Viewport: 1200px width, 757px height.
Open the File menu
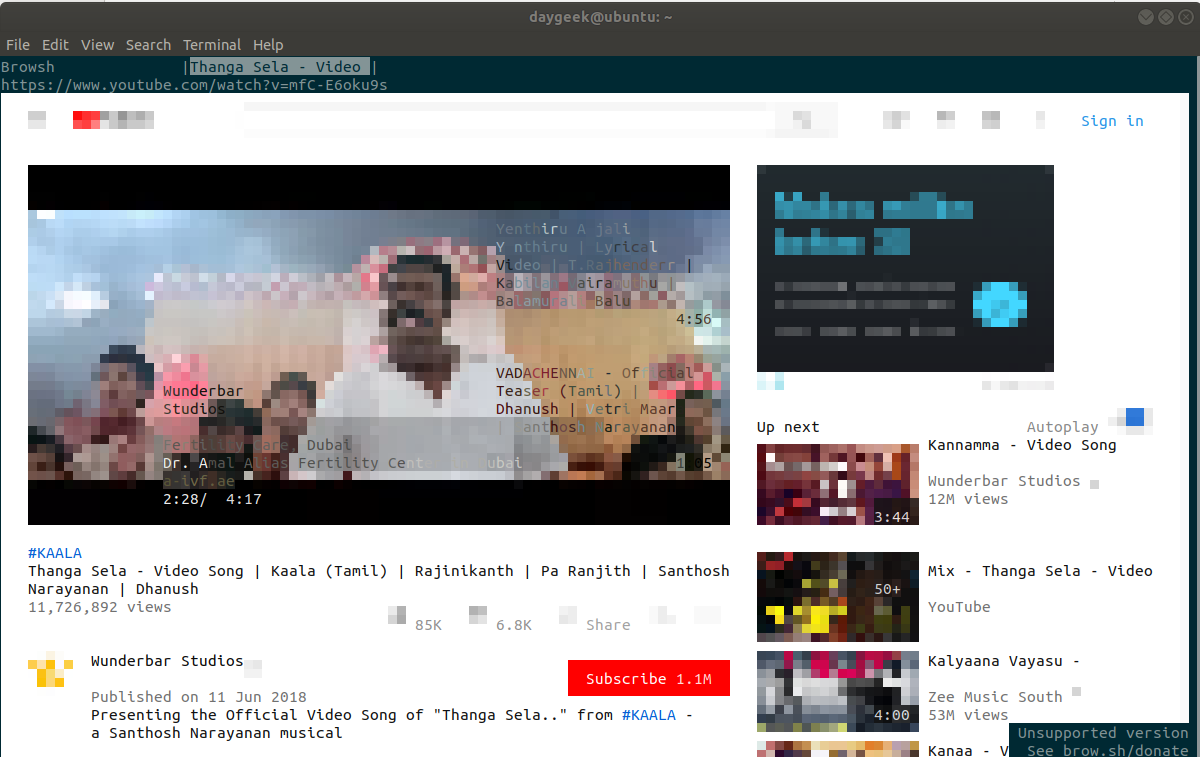click(18, 45)
